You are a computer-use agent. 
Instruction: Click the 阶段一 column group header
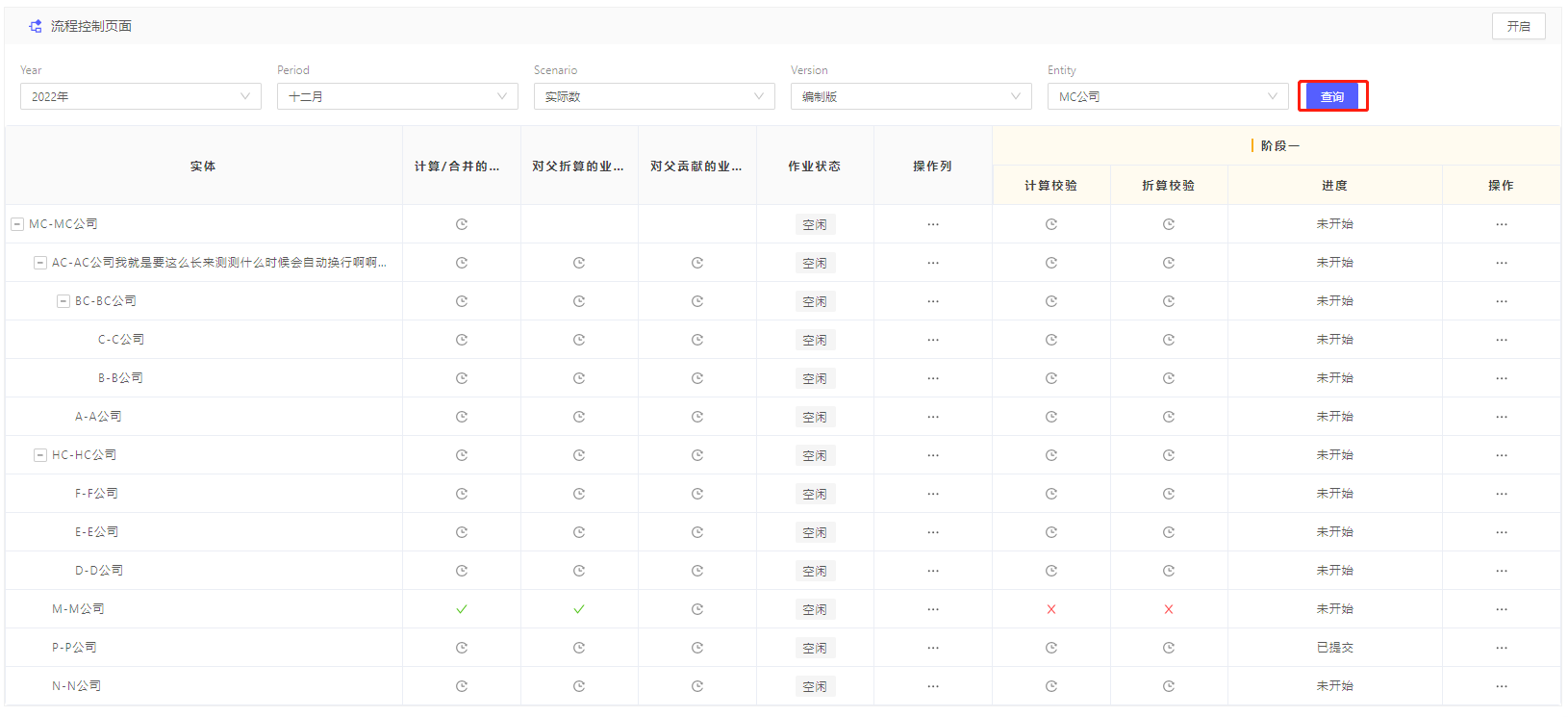(x=1279, y=145)
